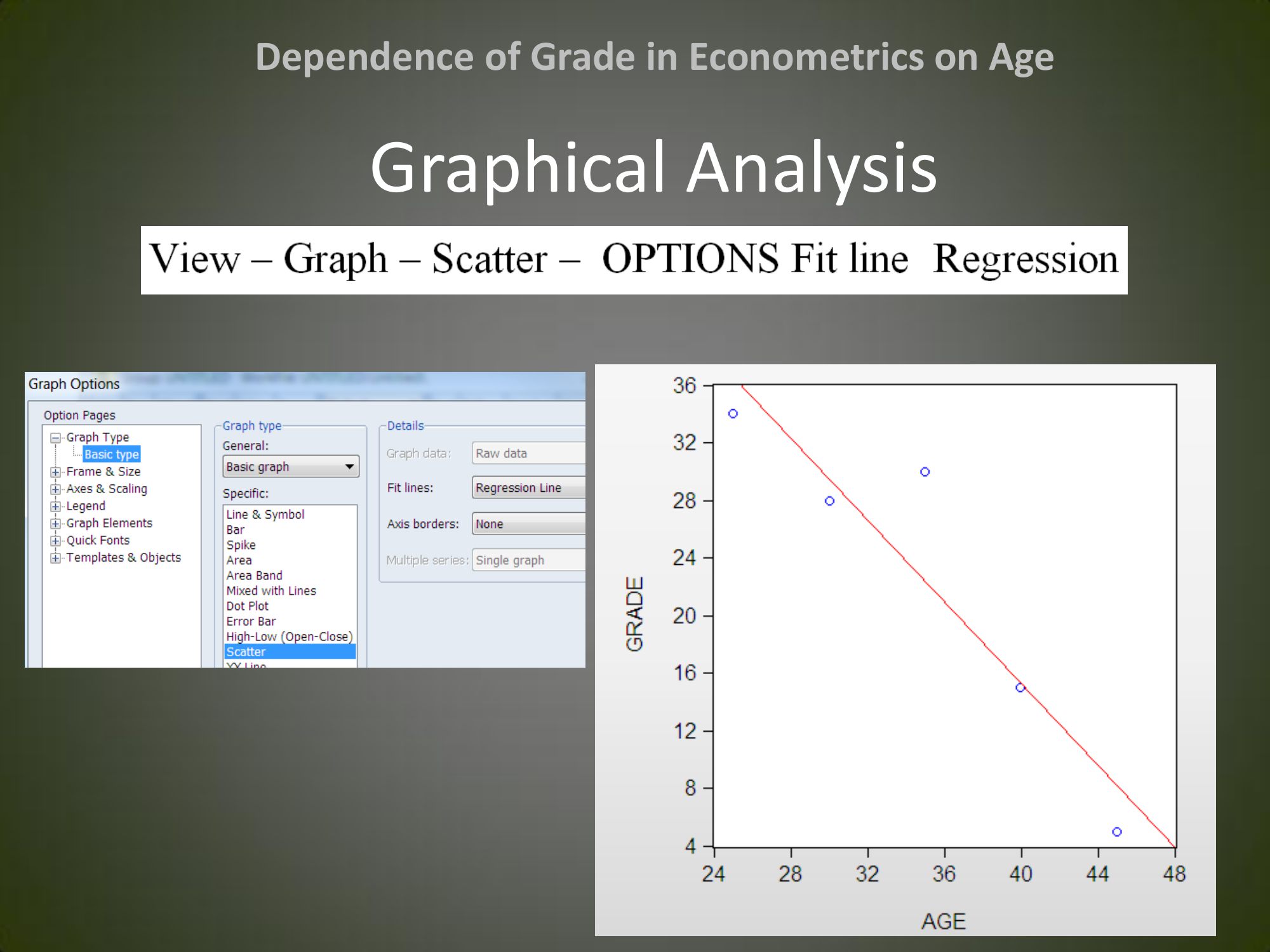The width and height of the screenshot is (1270, 952).
Task: Select Mixed with Lines type
Action: 271,591
